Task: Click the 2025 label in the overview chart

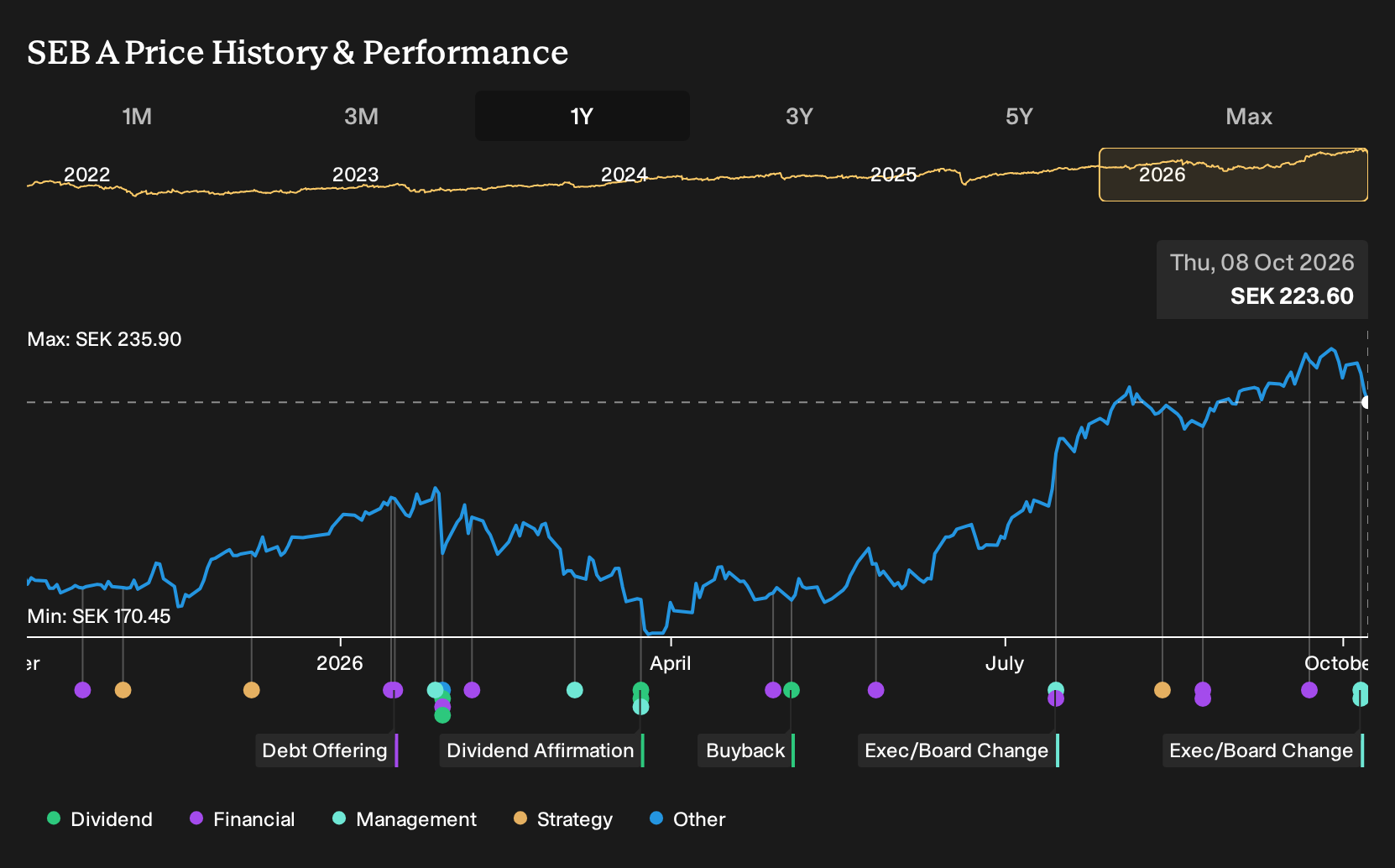Action: (x=894, y=175)
